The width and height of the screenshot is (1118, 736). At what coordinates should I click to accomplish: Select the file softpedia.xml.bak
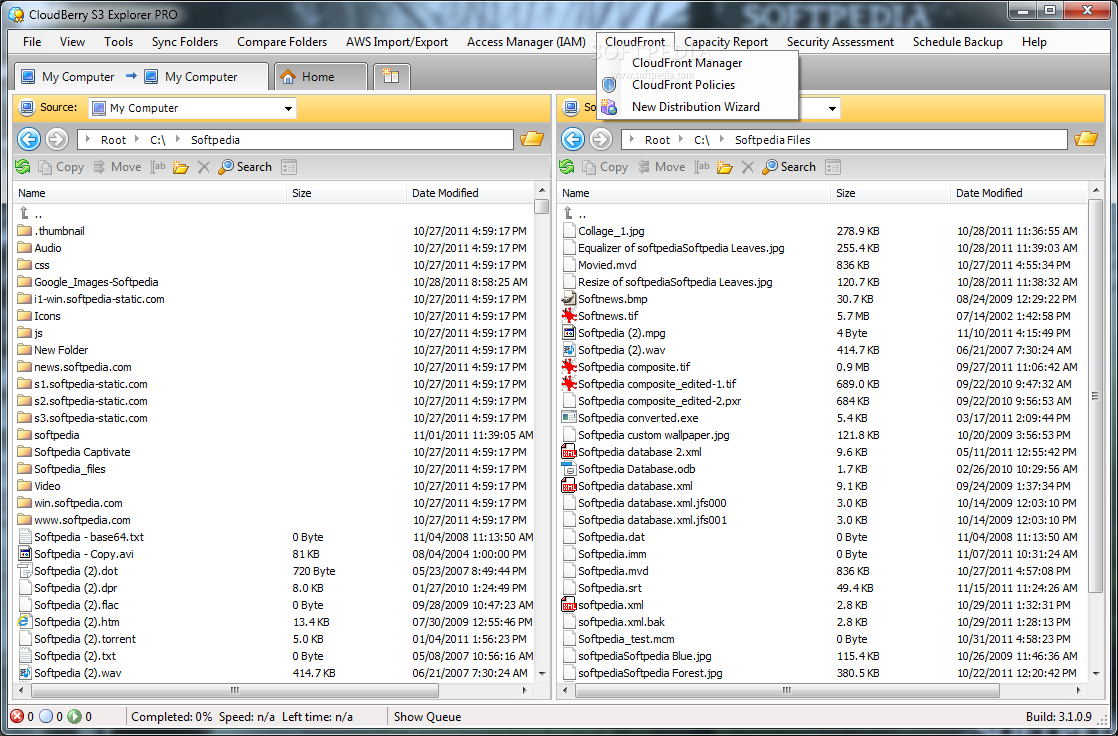tap(621, 621)
